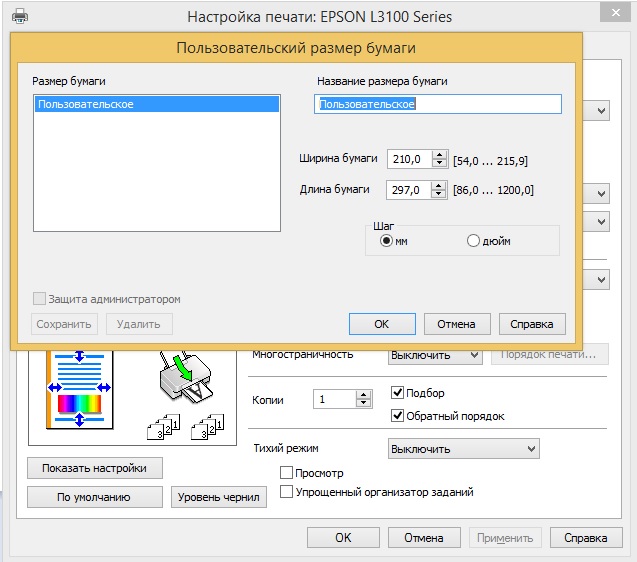Increase paper width with up arrow
The image size is (637, 562).
pyautogui.click(x=440, y=154)
